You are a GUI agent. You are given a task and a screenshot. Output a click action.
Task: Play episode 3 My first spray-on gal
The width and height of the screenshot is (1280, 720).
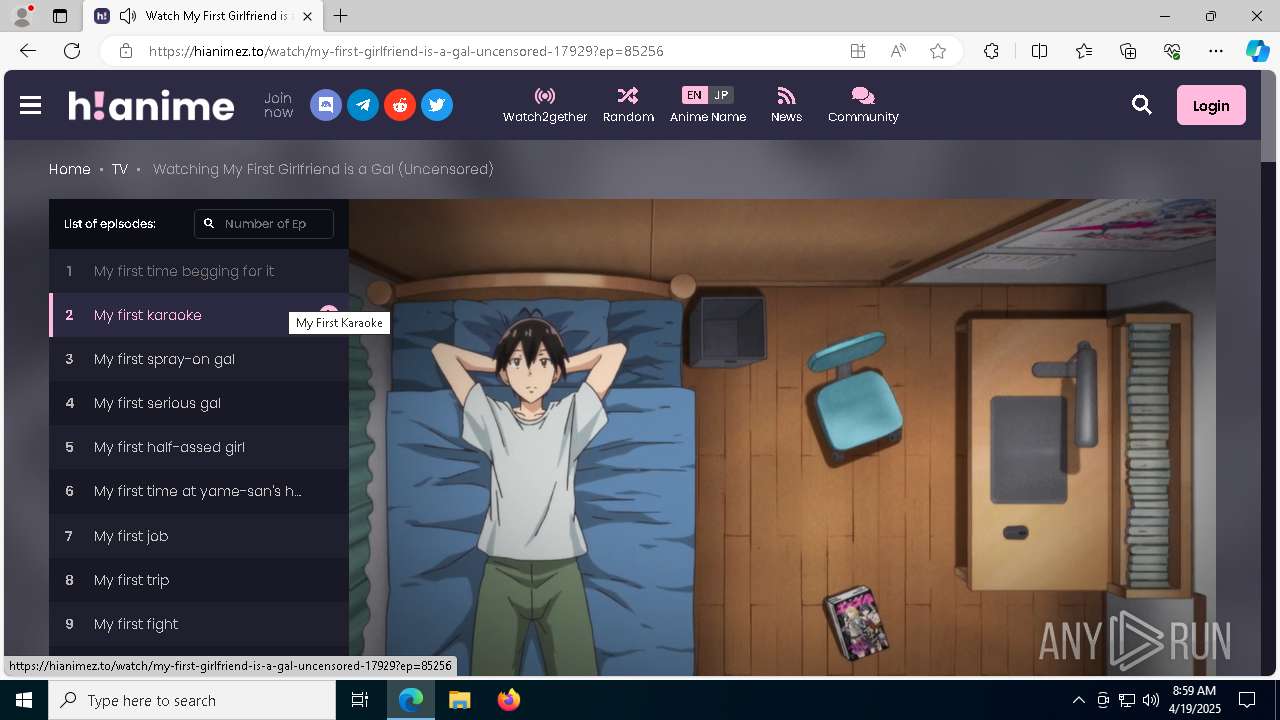pos(199,359)
